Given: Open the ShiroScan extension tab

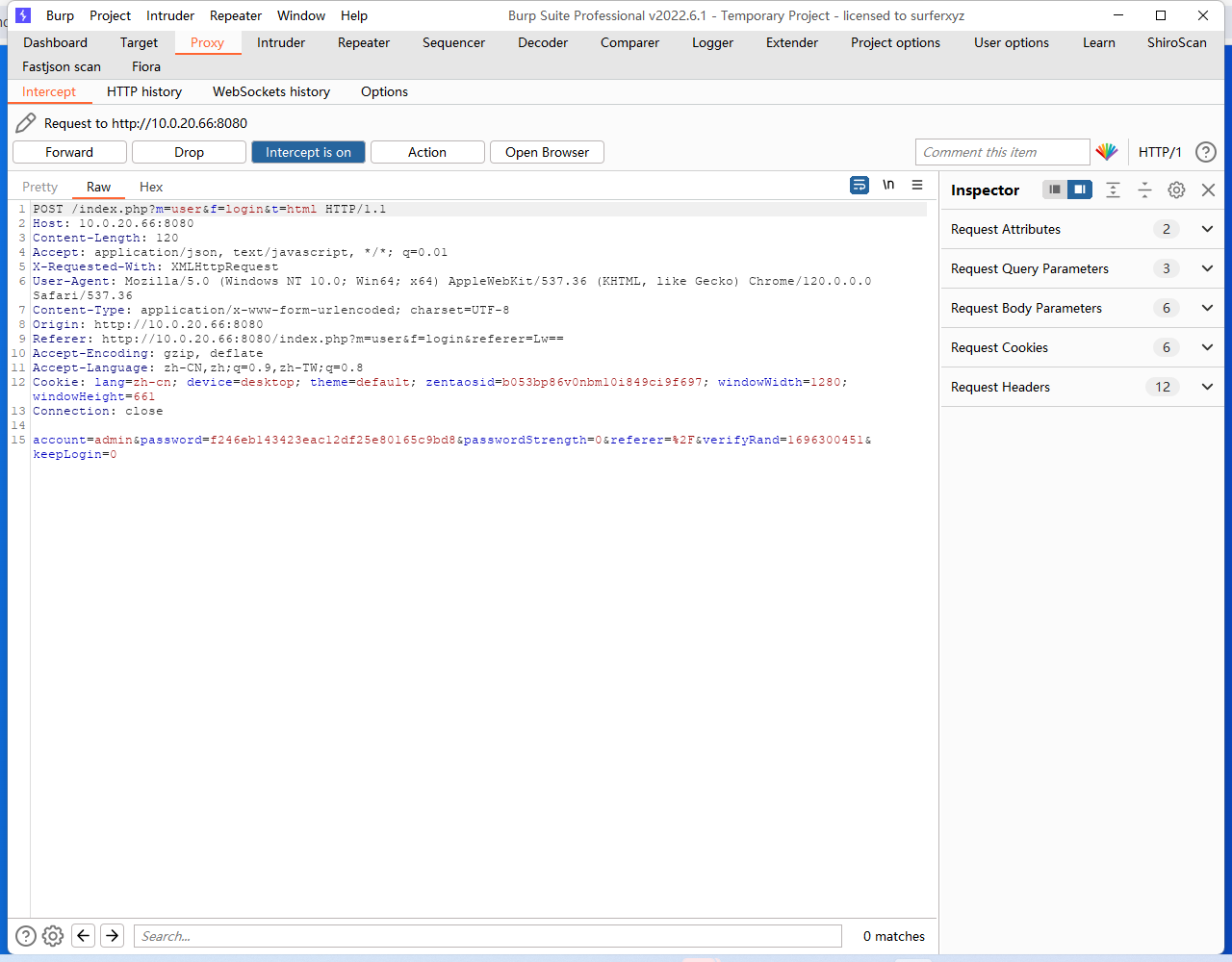Looking at the screenshot, I should 1176,42.
